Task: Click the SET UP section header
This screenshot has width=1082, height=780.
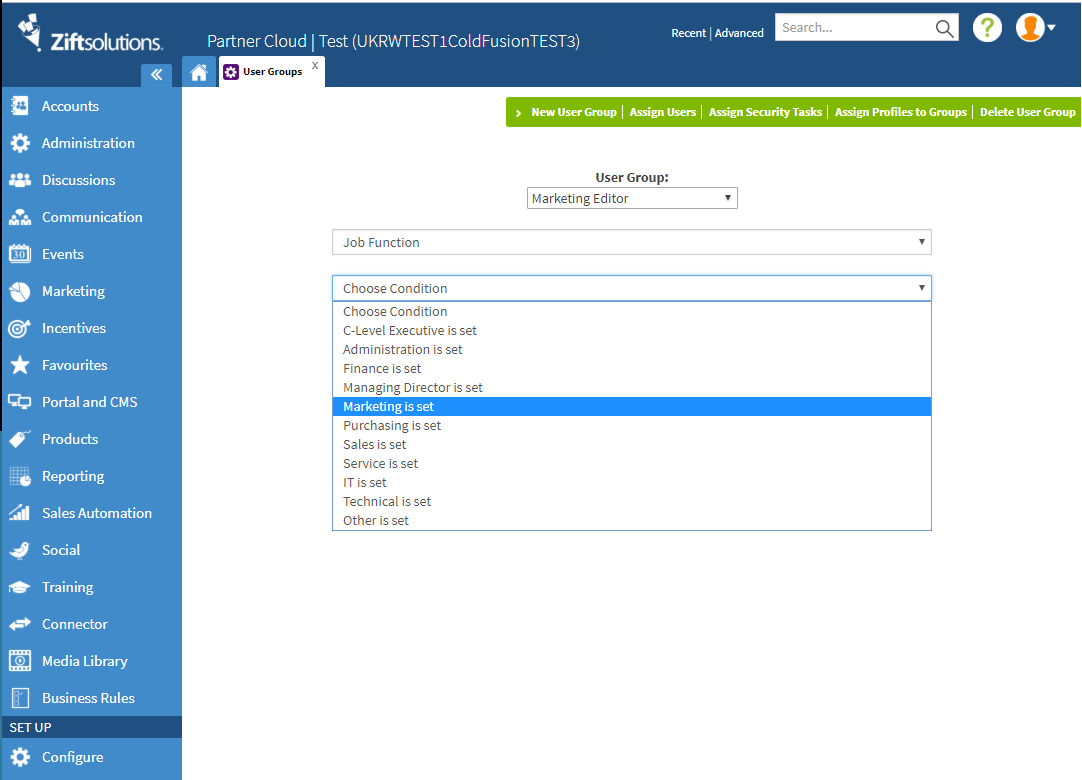Action: pyautogui.click(x=91, y=728)
